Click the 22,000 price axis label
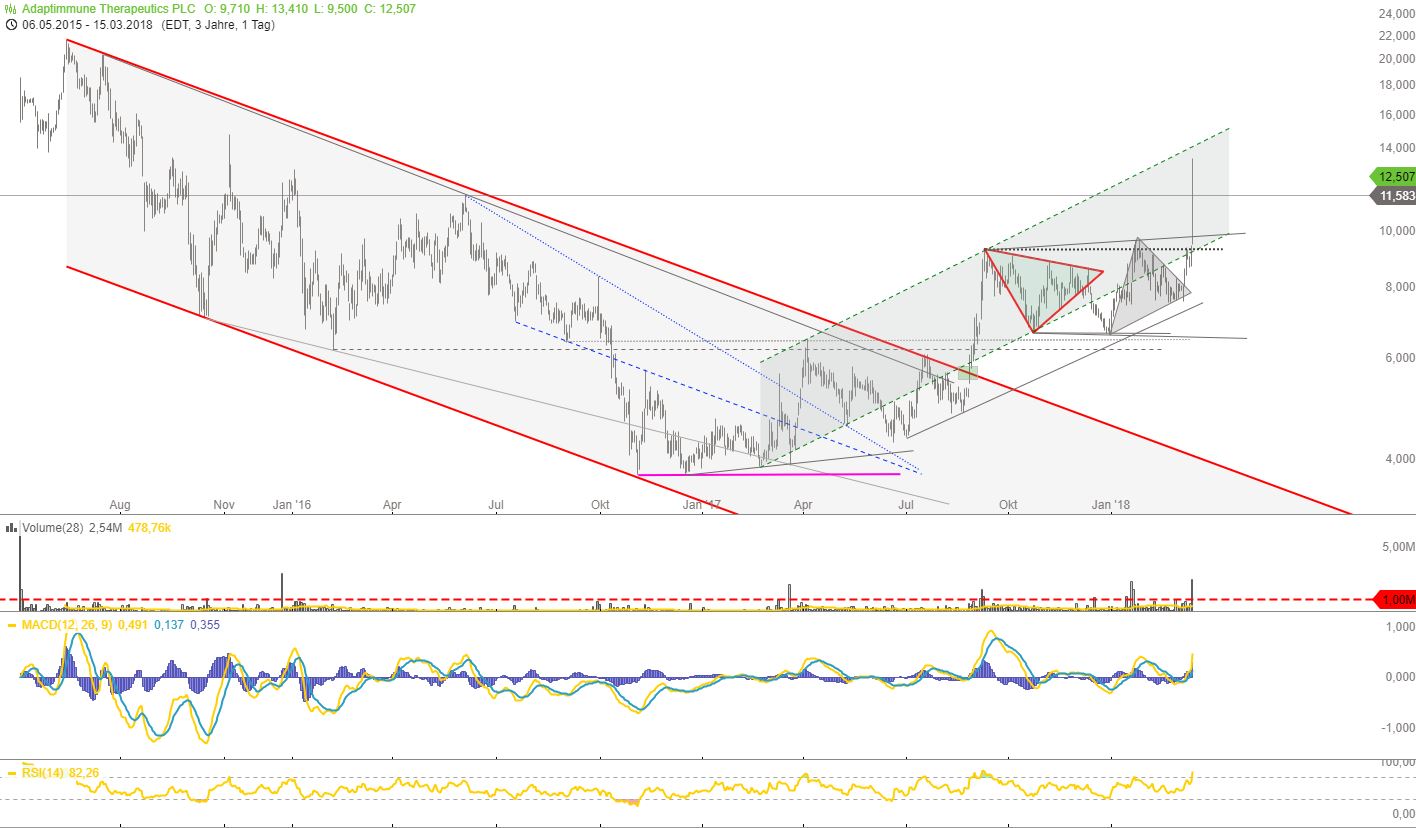This screenshot has height=828, width=1416. tap(1397, 36)
